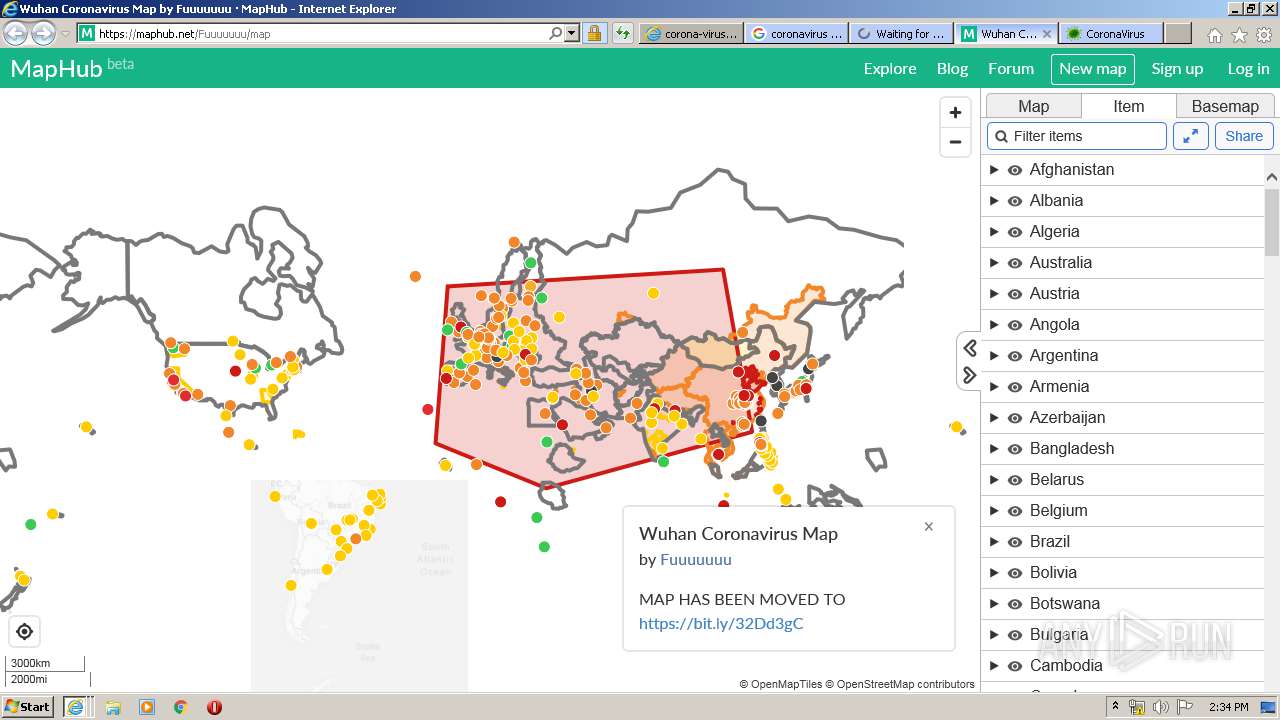1280x720 pixels.
Task: Select Bulgaria in the item list
Action: tap(1059, 635)
